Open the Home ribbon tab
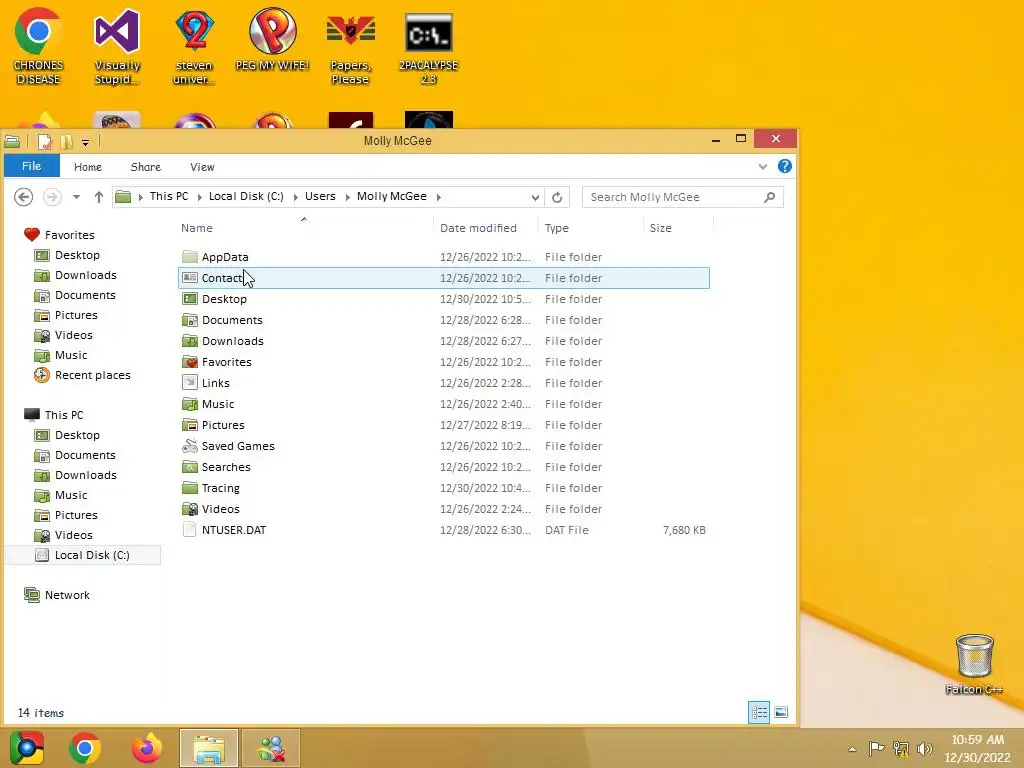Viewport: 1024px width, 768px height. (88, 167)
